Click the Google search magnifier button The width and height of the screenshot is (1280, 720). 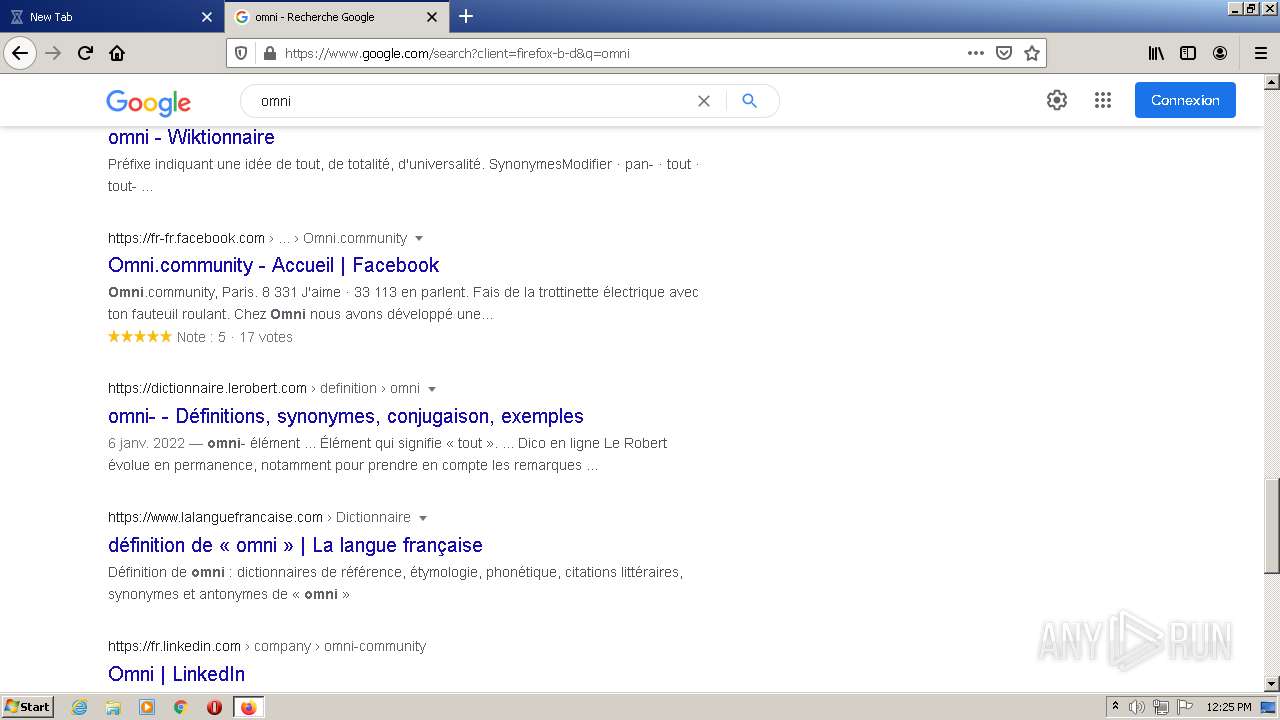pyautogui.click(x=750, y=101)
